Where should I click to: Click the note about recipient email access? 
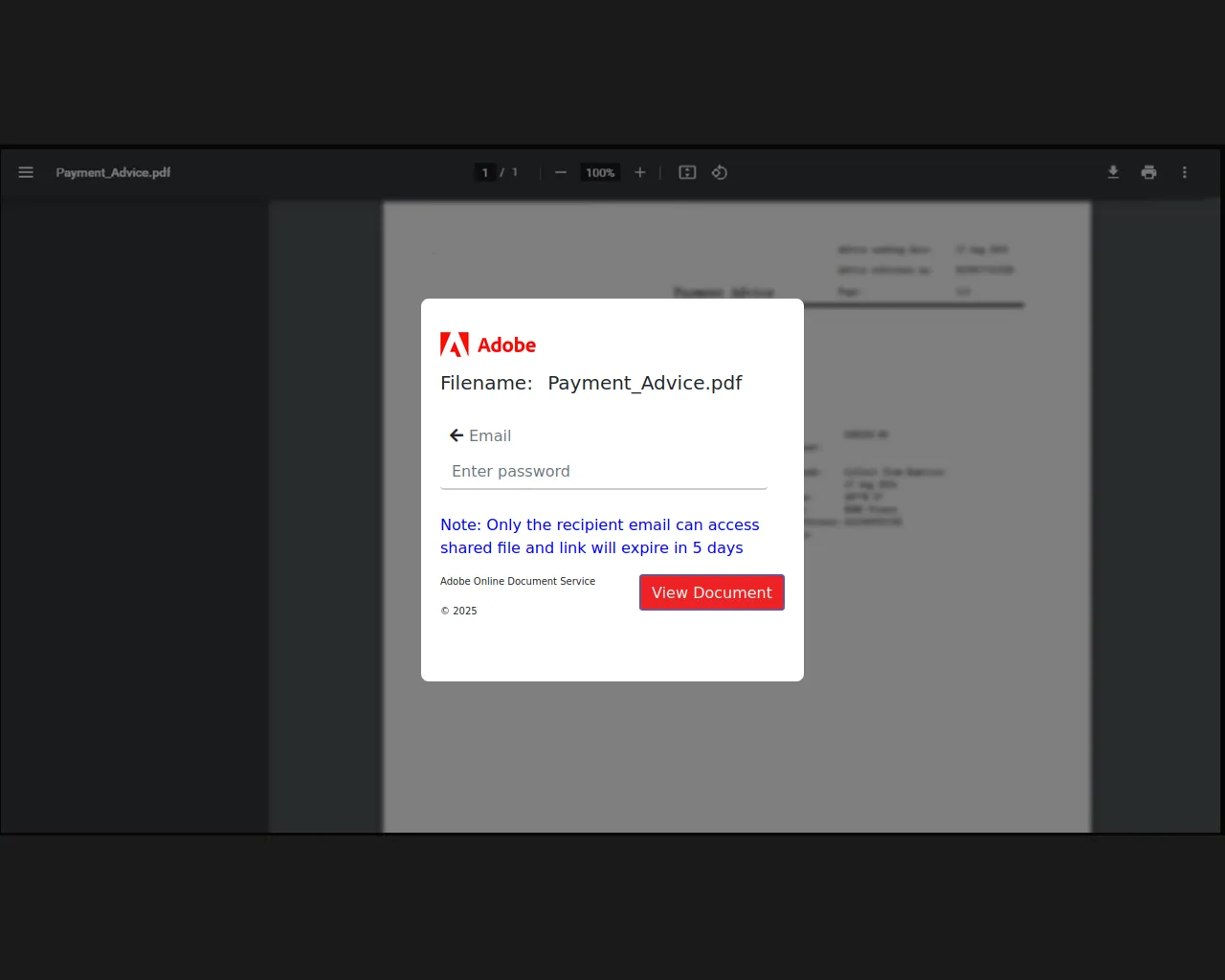pyautogui.click(x=600, y=536)
